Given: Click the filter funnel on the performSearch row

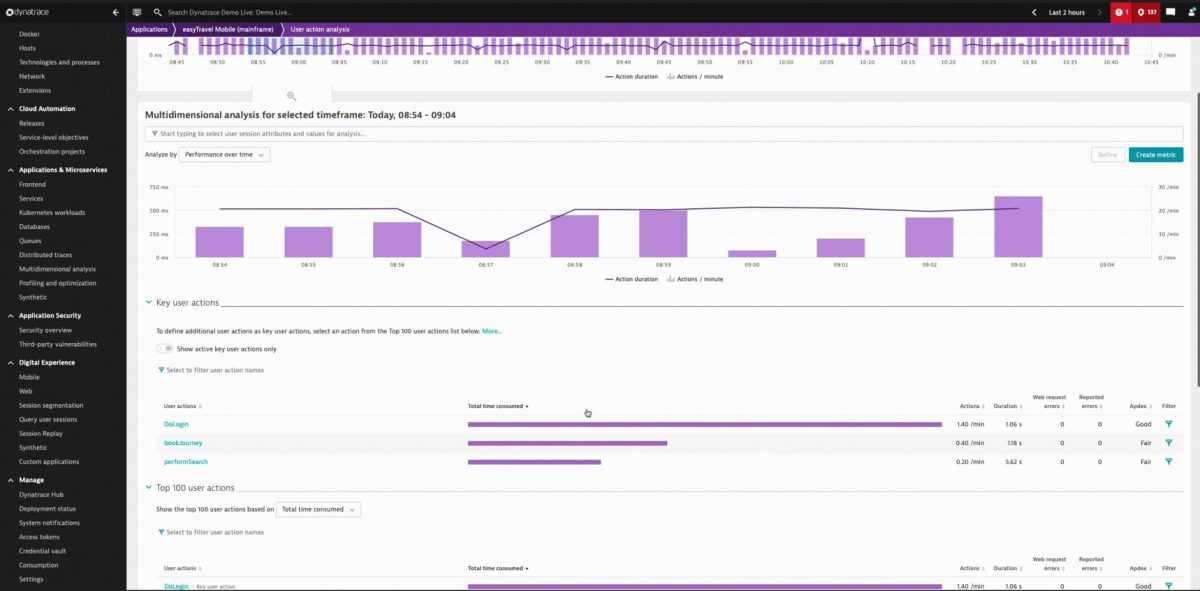Looking at the screenshot, I should 1168,461.
